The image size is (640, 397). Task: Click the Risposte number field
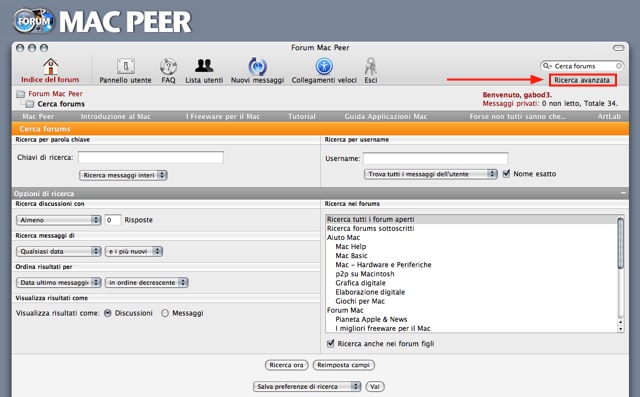[113, 220]
